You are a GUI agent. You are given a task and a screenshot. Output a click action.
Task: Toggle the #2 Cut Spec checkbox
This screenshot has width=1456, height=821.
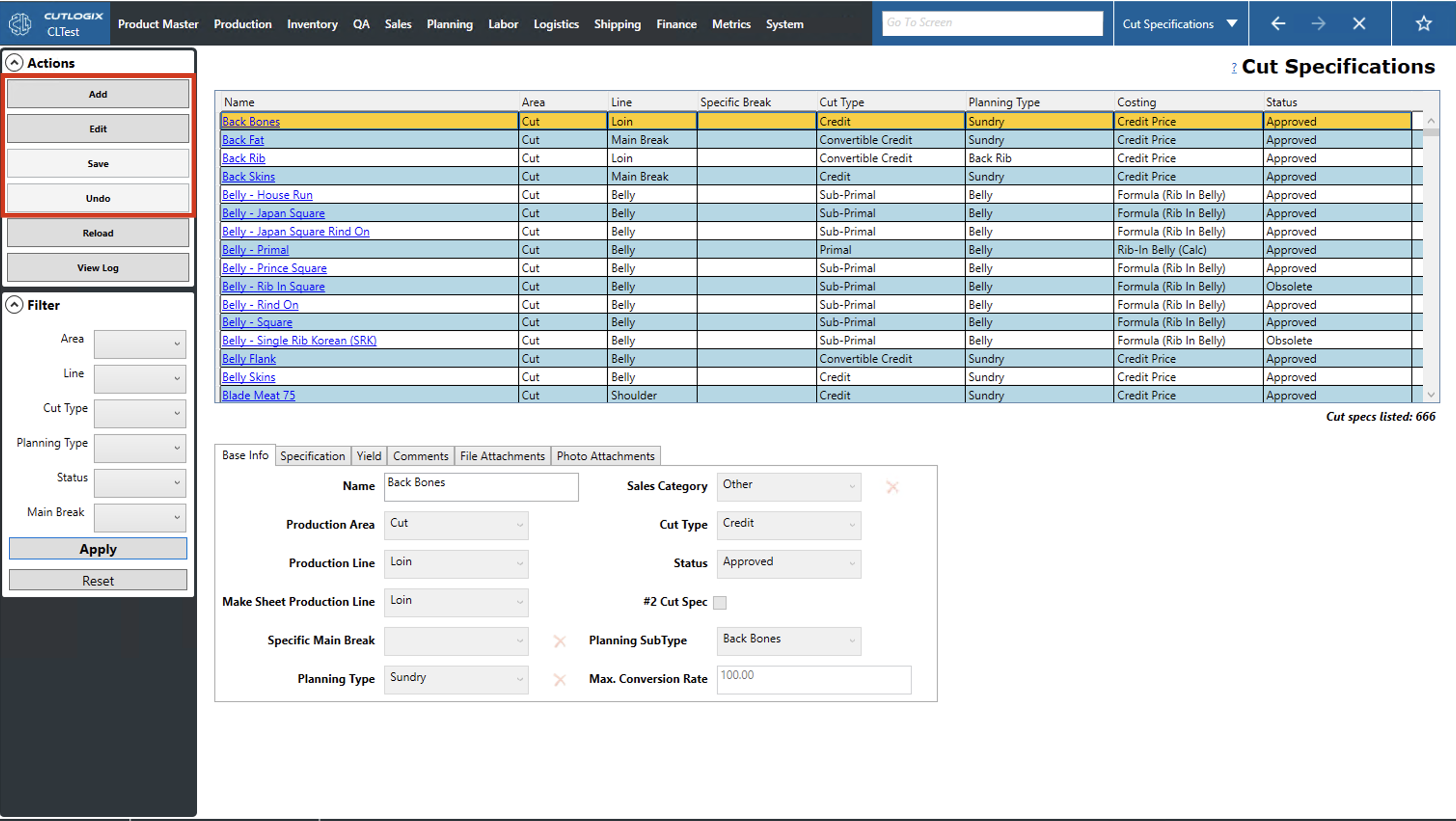tap(719, 602)
